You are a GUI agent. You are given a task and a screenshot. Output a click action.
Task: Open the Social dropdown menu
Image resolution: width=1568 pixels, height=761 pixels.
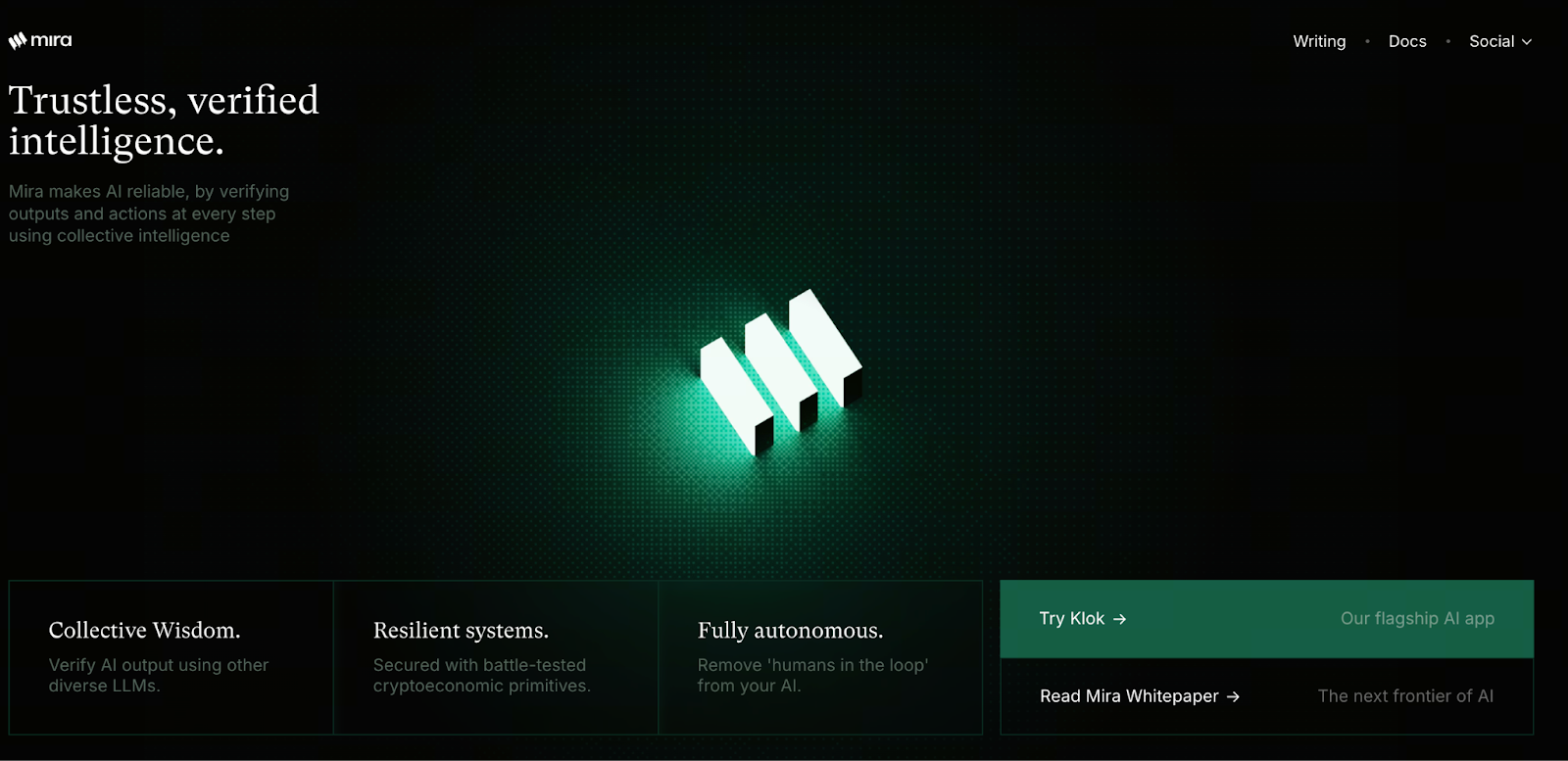click(1500, 41)
